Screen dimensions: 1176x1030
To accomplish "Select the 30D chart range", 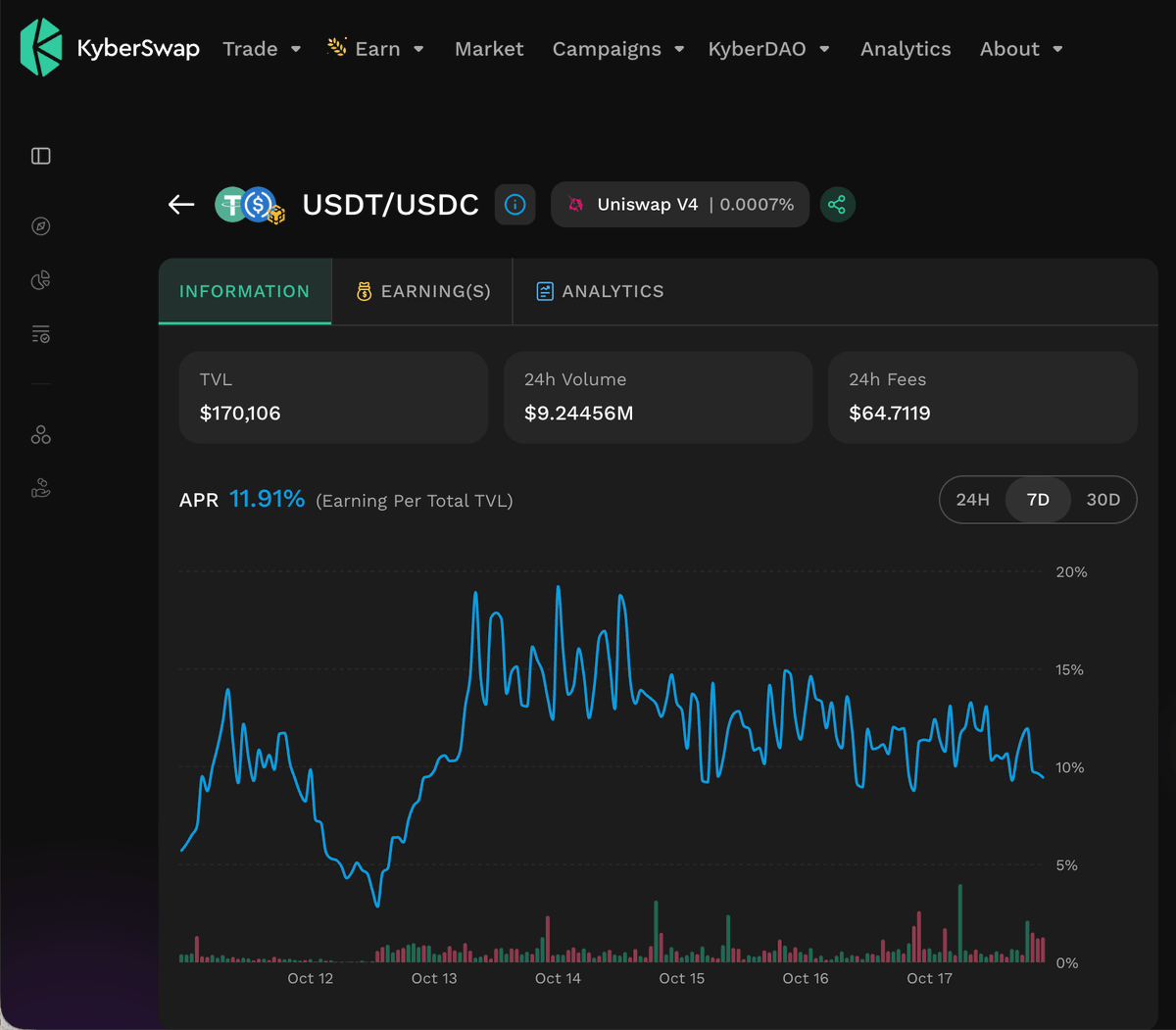I will 1103,500.
